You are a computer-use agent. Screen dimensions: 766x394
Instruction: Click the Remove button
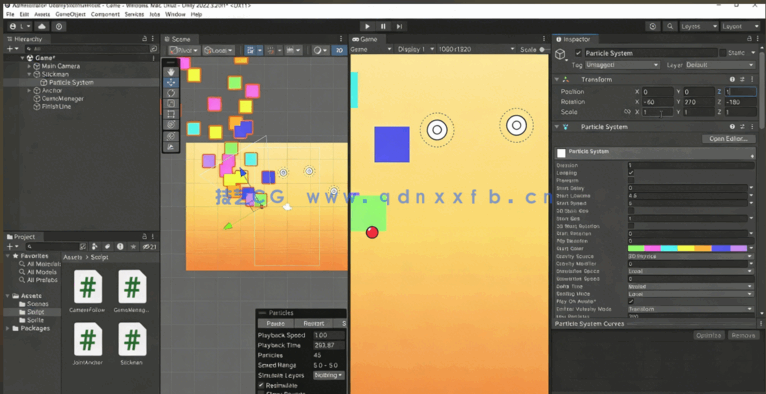coord(744,335)
